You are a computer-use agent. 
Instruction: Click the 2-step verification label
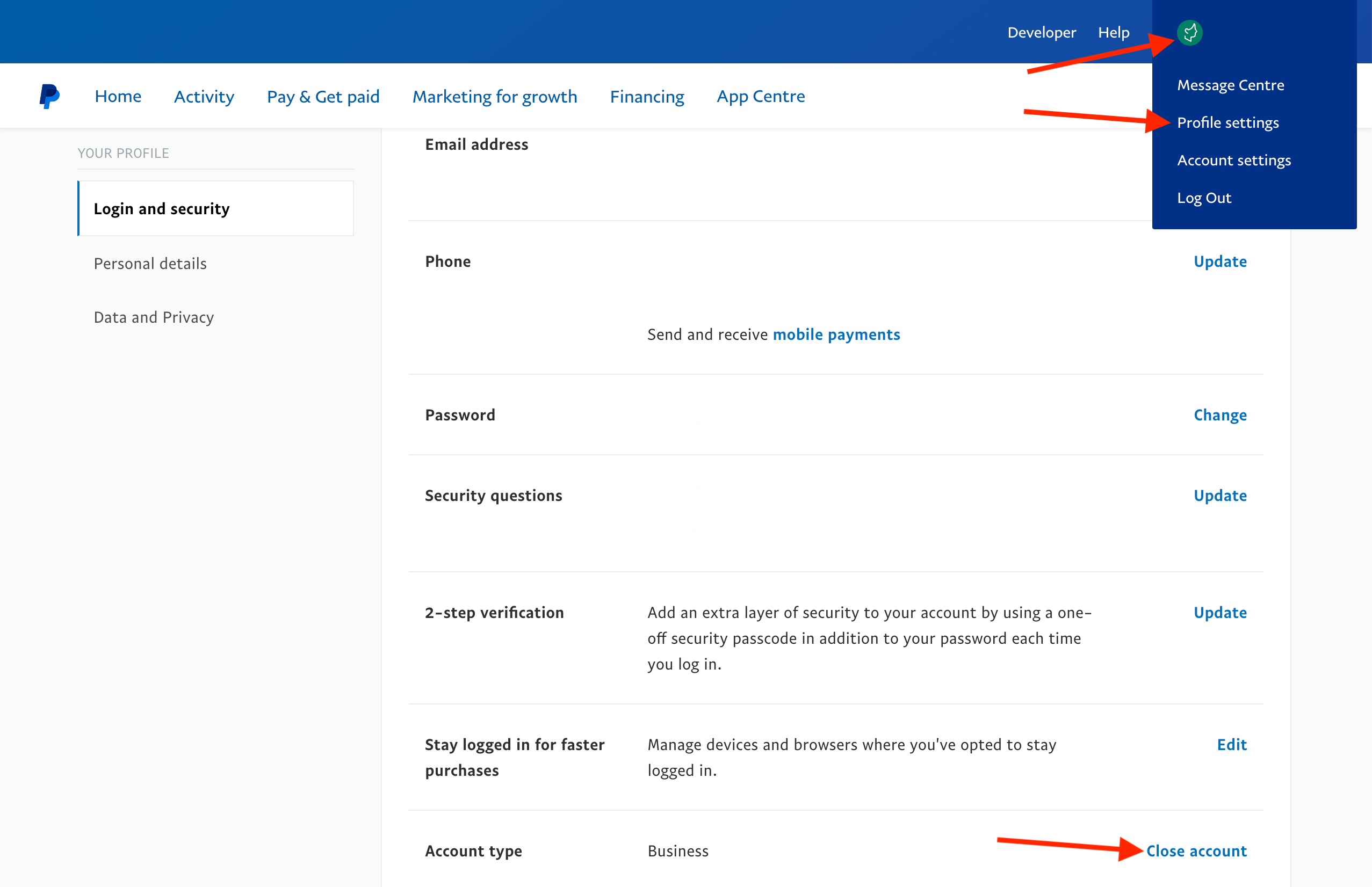coord(494,612)
